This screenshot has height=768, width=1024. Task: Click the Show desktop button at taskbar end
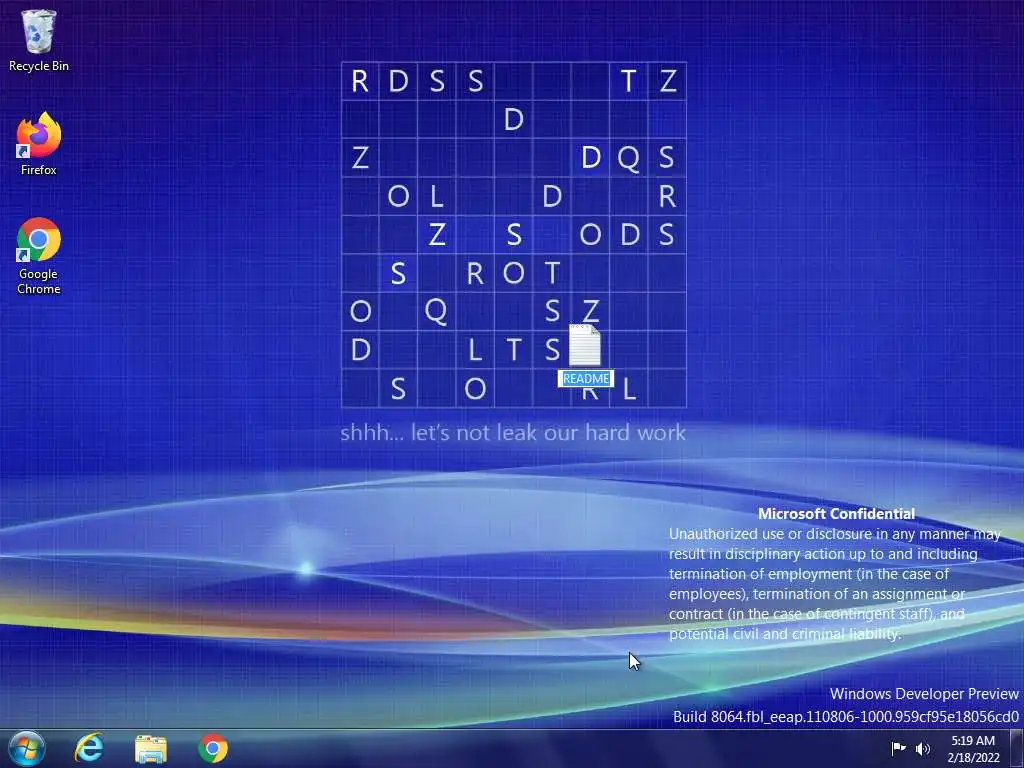[1017, 748]
